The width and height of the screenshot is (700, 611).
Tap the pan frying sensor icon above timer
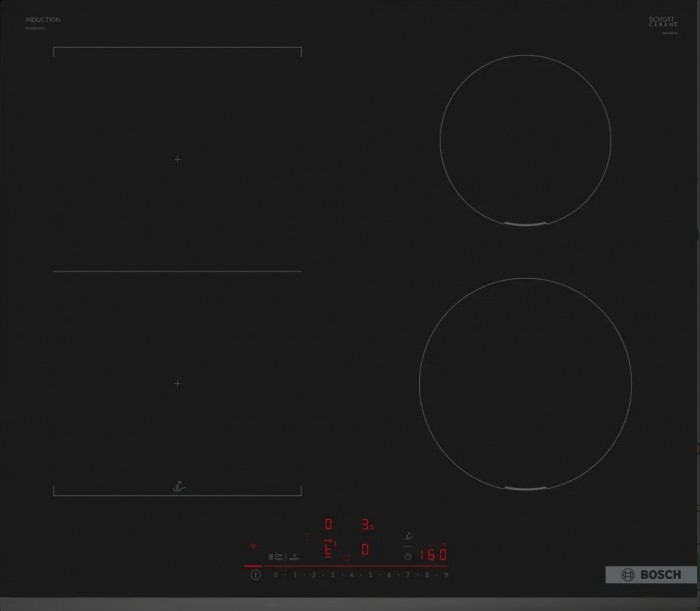pos(407,535)
